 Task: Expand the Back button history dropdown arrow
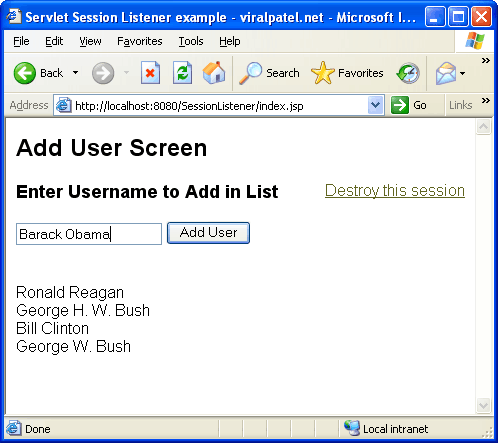[x=76, y=73]
